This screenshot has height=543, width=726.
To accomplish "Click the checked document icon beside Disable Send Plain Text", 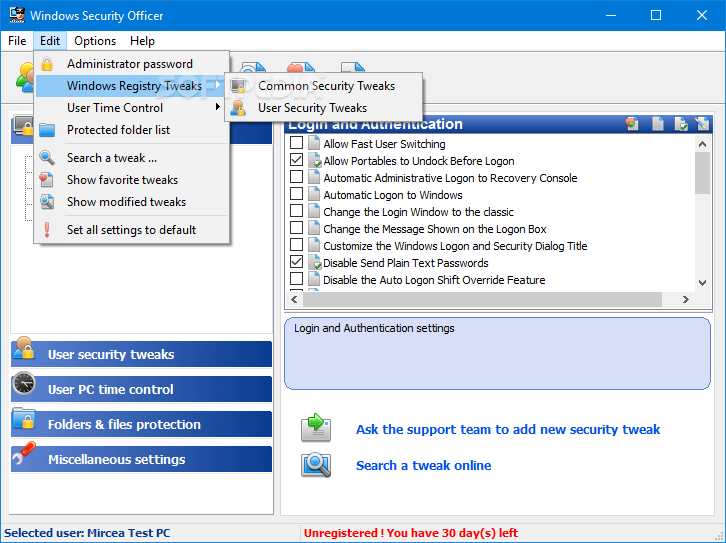I will point(315,263).
